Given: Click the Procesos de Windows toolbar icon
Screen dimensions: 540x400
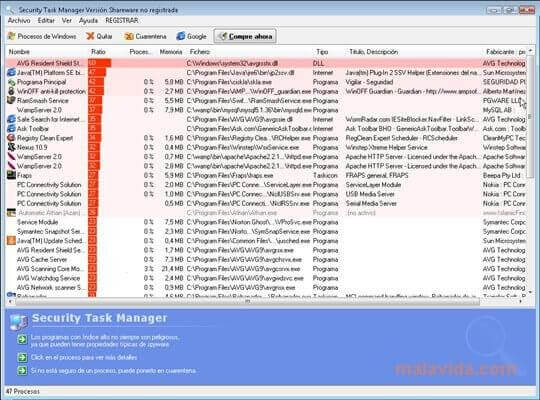Looking at the screenshot, I should coord(12,36).
